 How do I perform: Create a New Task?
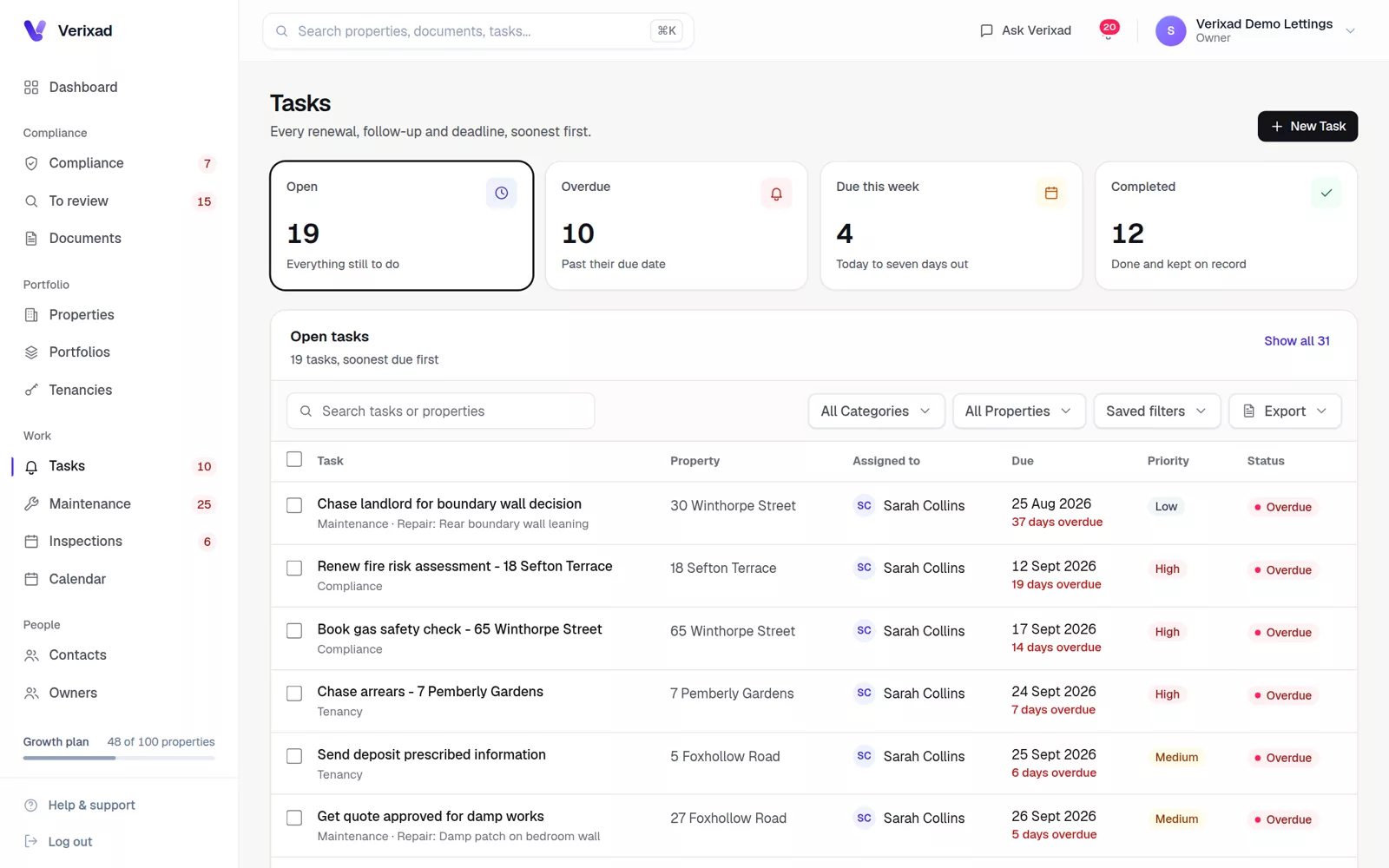pos(1307,126)
